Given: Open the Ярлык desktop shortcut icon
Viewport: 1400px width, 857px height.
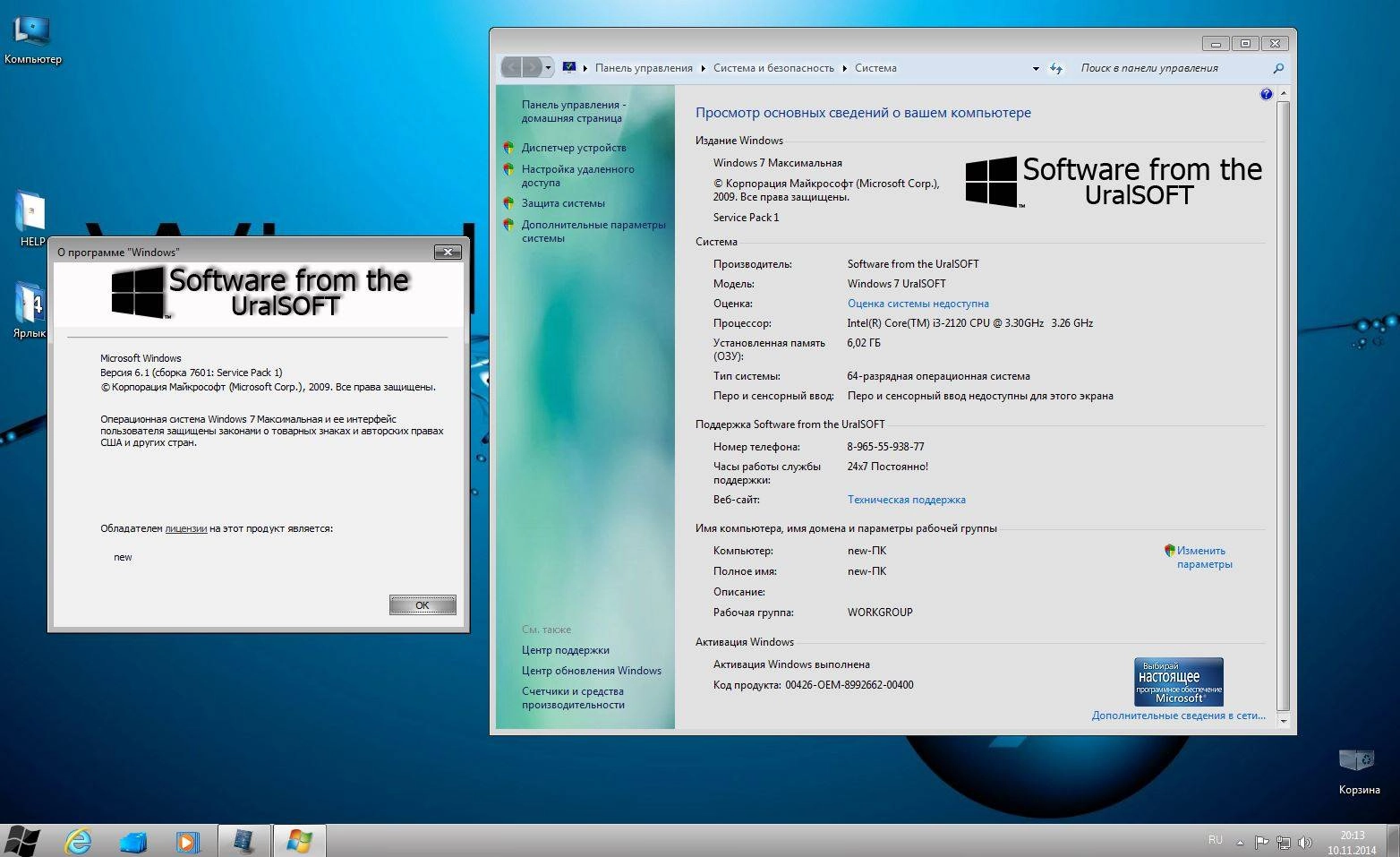Looking at the screenshot, I should coord(30,310).
